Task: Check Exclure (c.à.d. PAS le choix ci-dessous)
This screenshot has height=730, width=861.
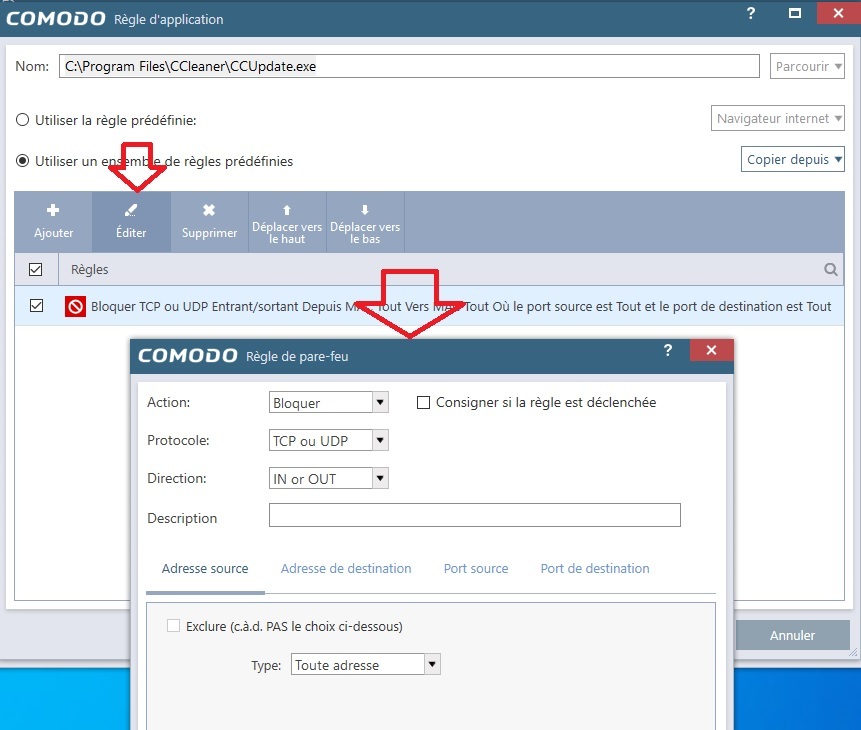Action: [174, 626]
